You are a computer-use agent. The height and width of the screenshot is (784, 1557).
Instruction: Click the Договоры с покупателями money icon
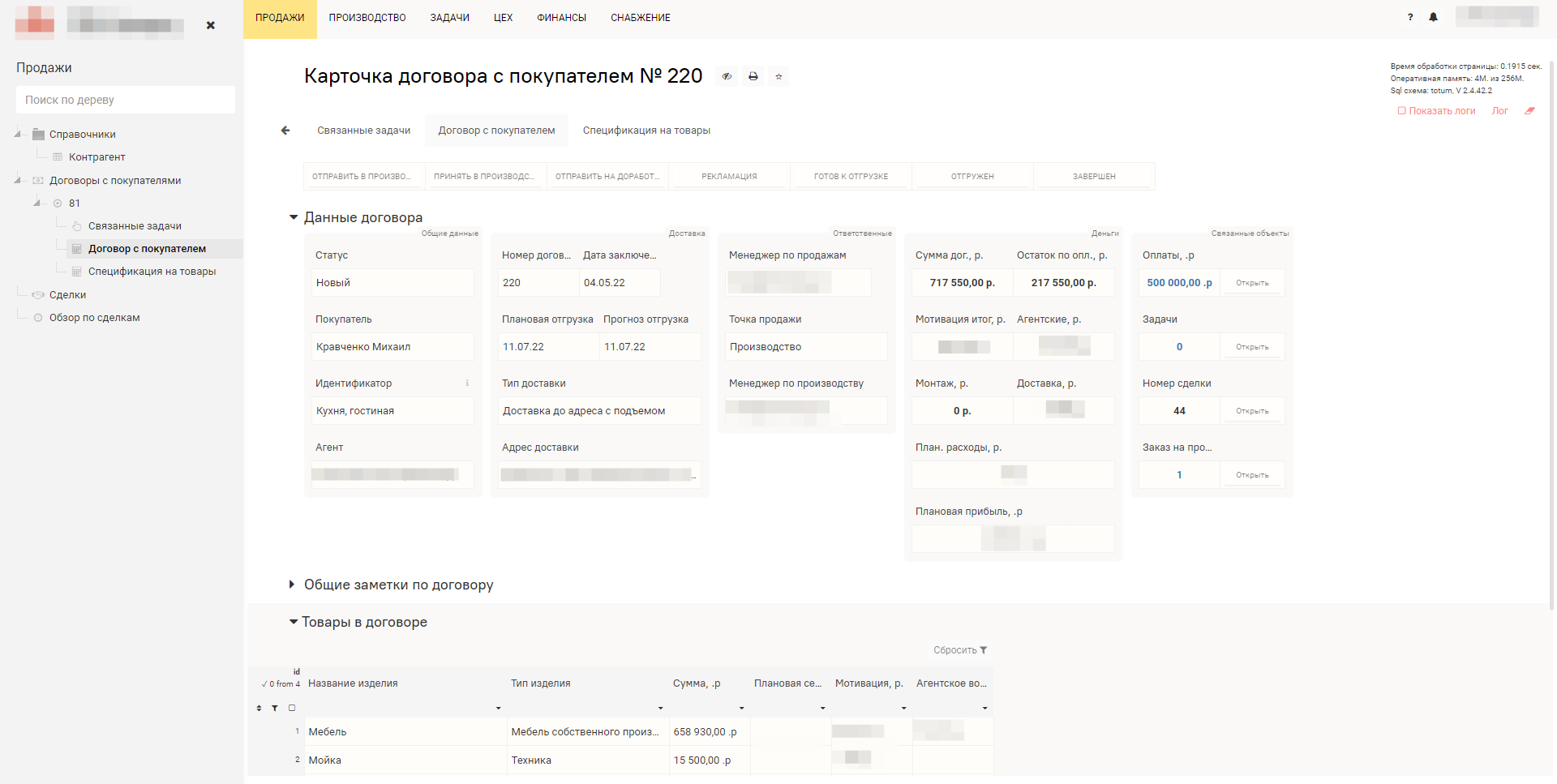coord(38,181)
